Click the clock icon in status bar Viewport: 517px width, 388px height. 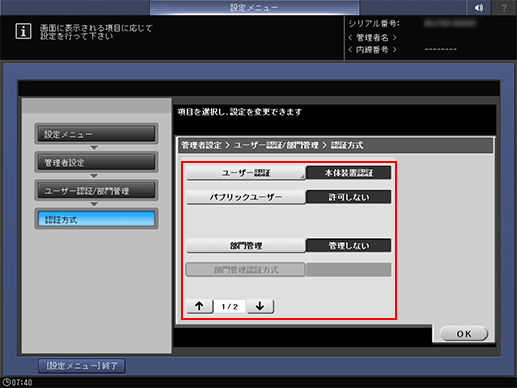[x=6, y=382]
